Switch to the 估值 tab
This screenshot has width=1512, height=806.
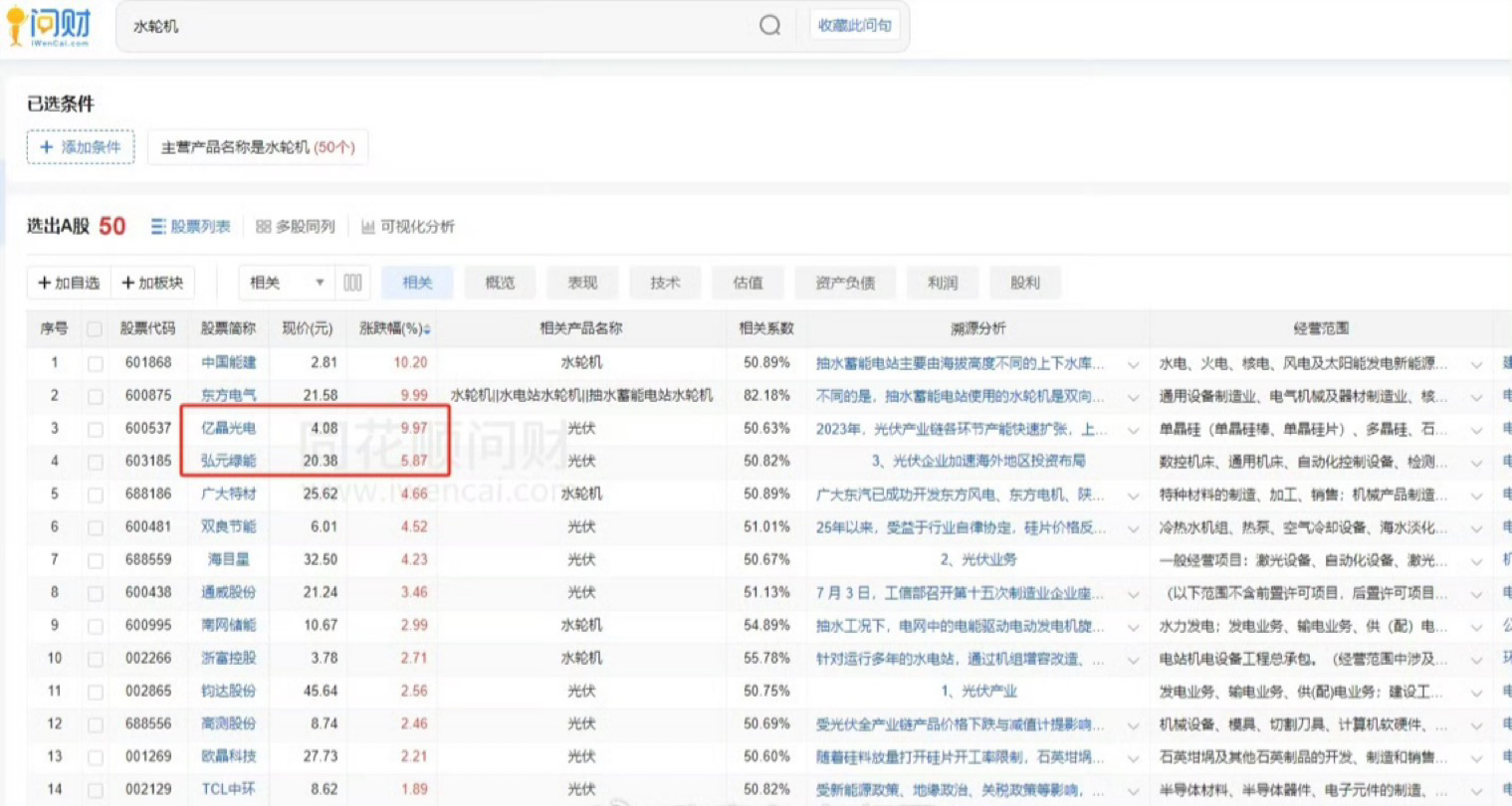coord(748,283)
